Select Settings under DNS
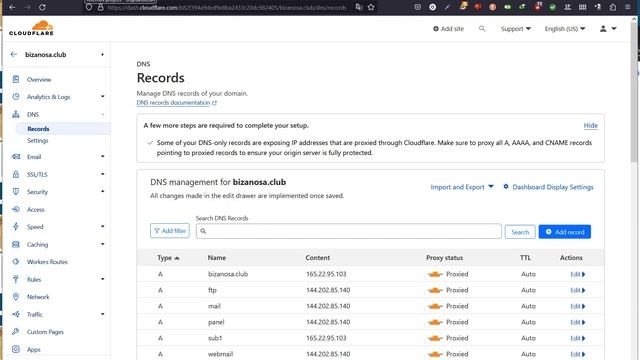 point(38,140)
